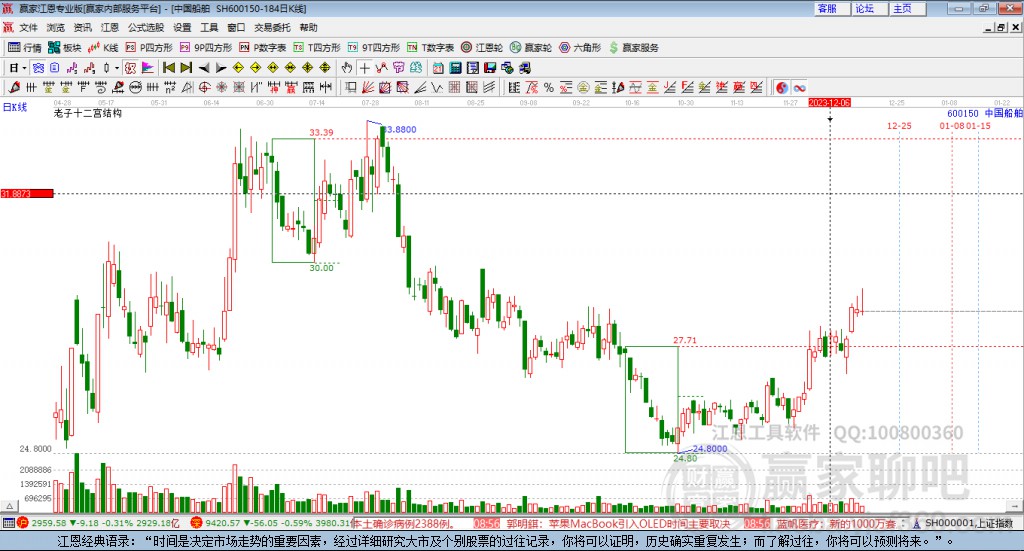Screen dimensions: 1024x551
Task: Click the 24.8000 low price label
Action: pos(710,449)
